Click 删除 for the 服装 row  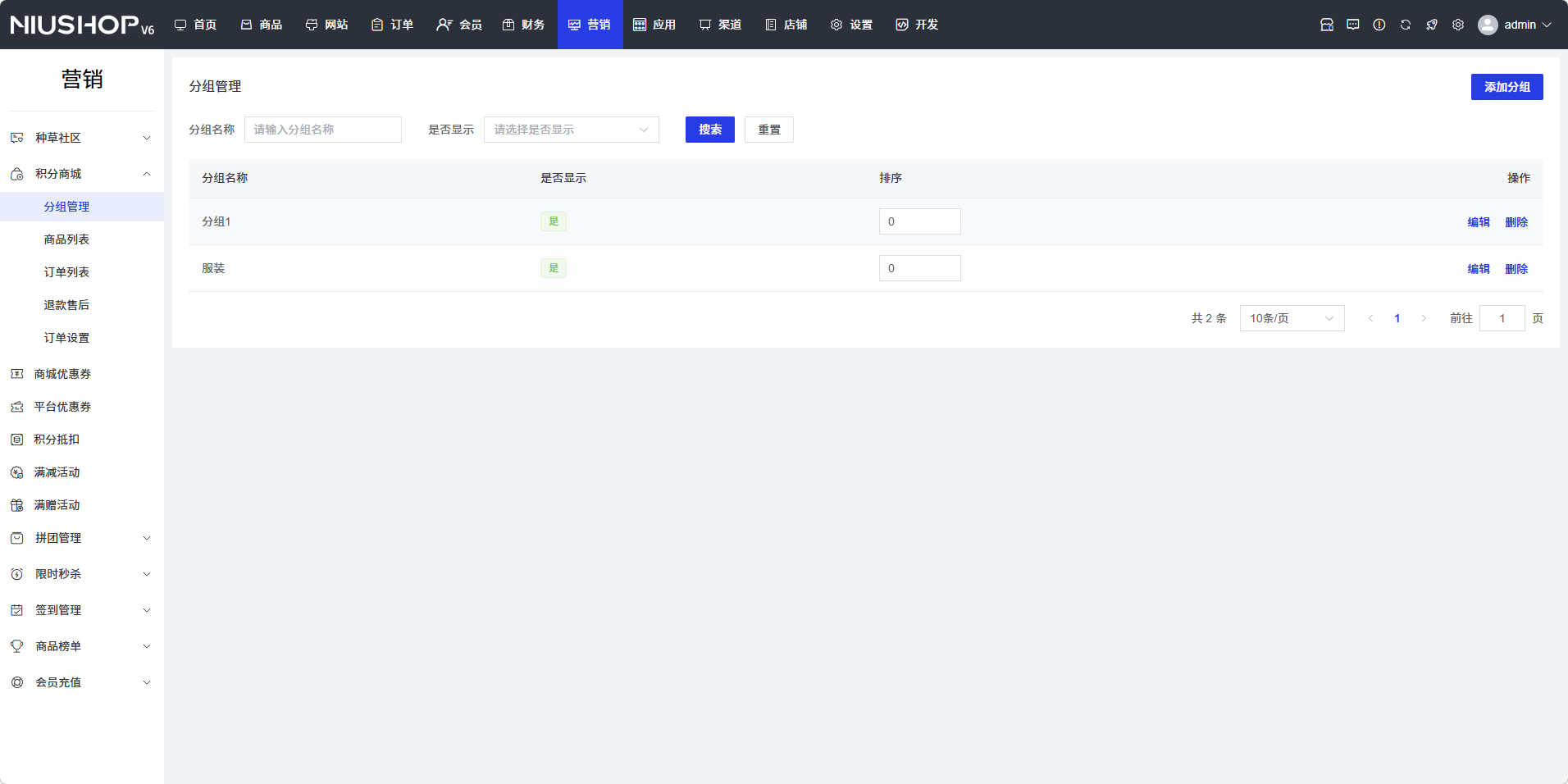pyautogui.click(x=1516, y=269)
